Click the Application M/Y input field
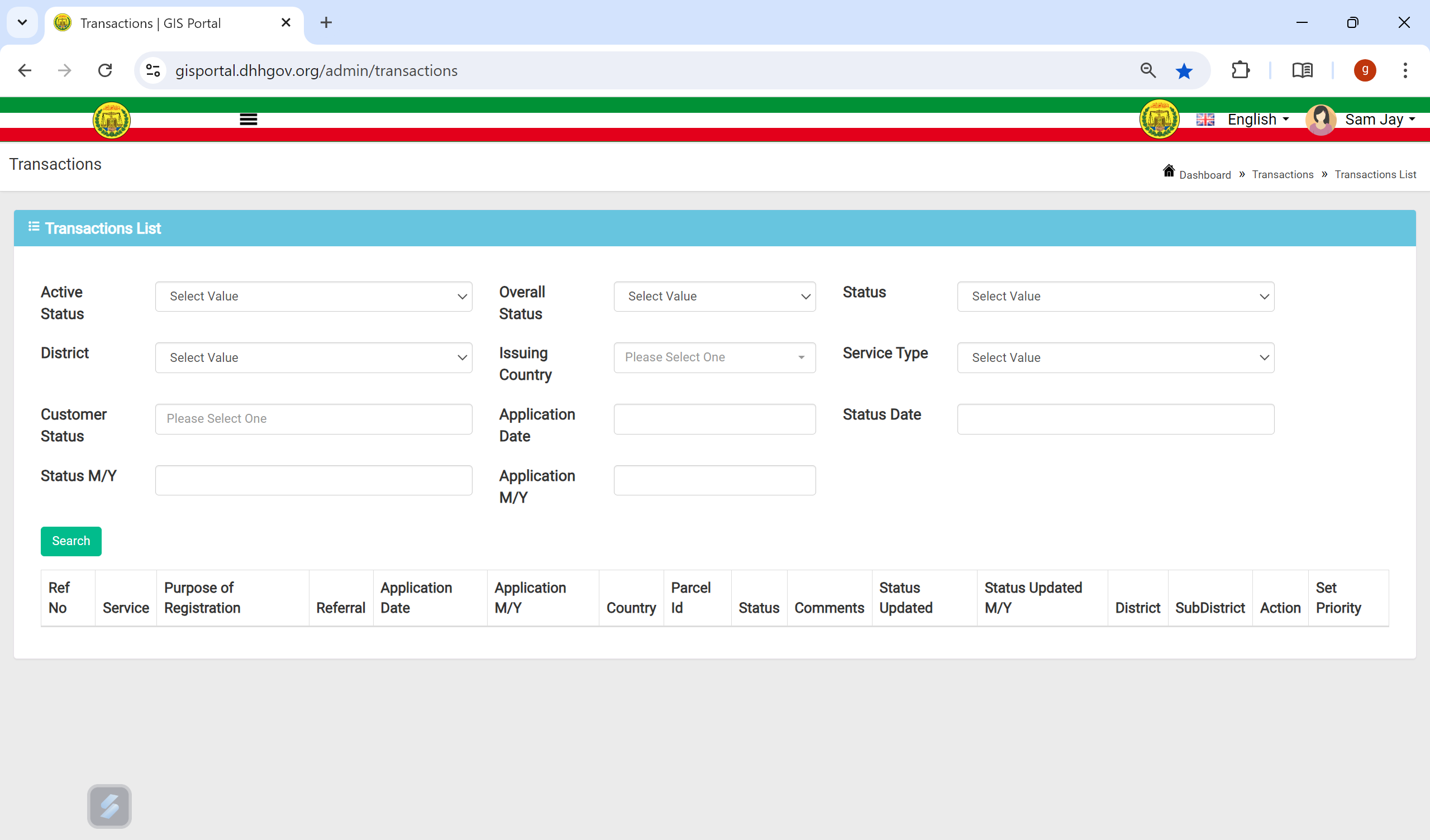The height and width of the screenshot is (840, 1430). pyautogui.click(x=714, y=480)
